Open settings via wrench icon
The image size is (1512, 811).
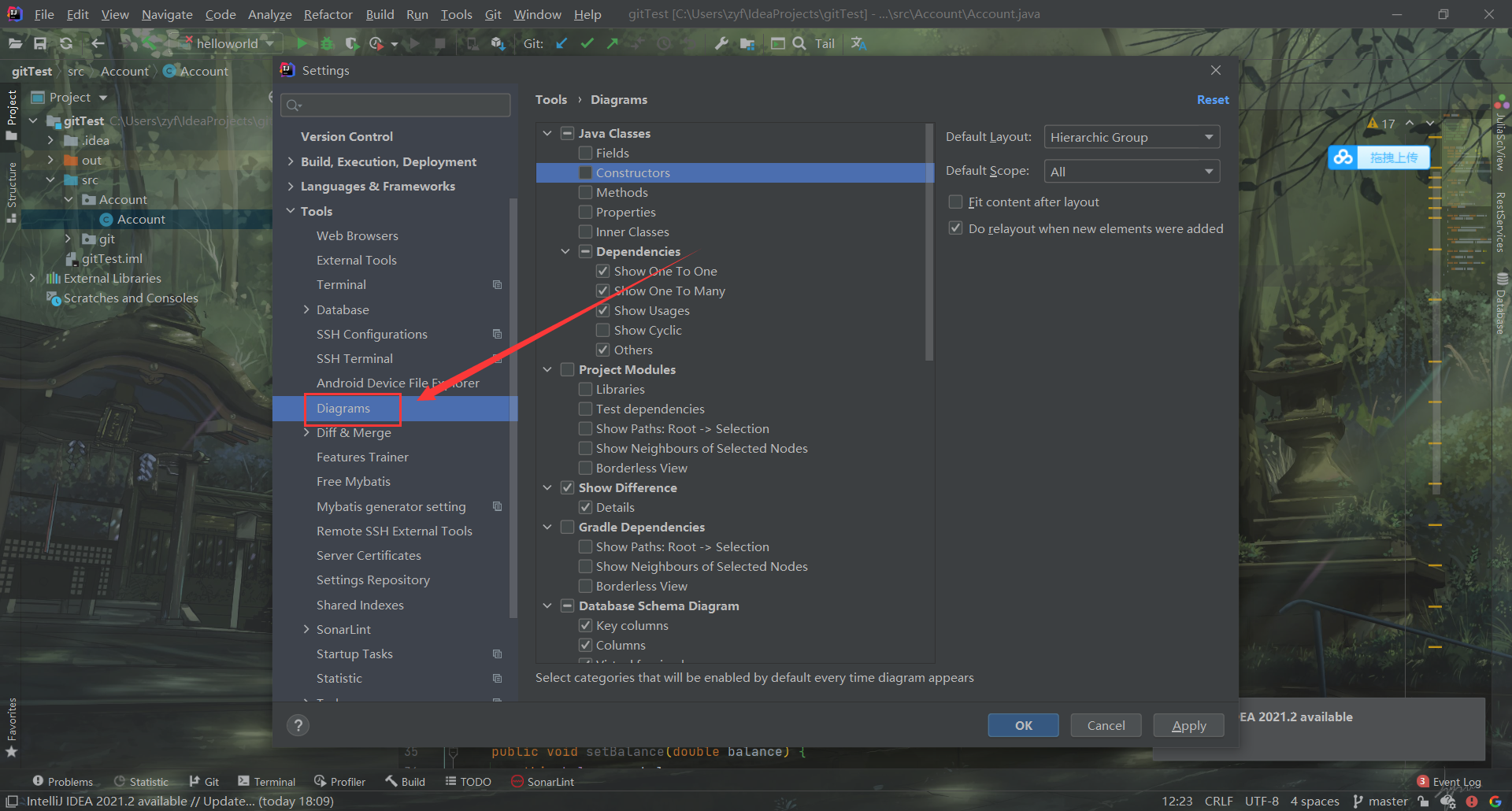click(x=721, y=43)
